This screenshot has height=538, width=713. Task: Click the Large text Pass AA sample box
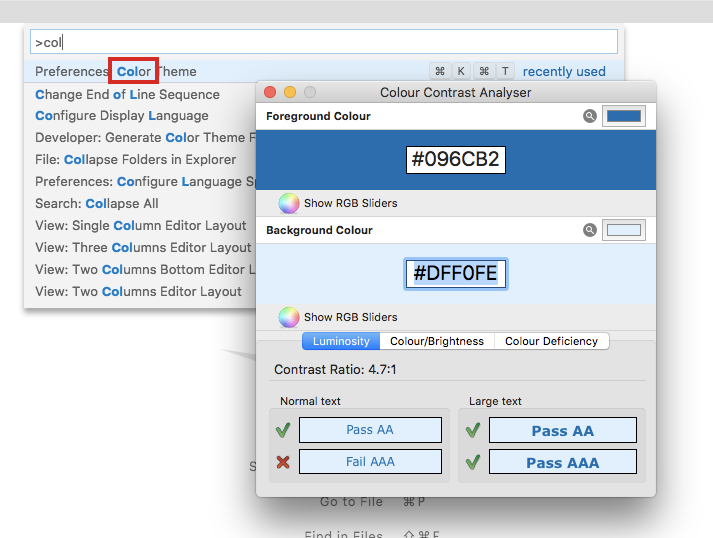pos(562,430)
